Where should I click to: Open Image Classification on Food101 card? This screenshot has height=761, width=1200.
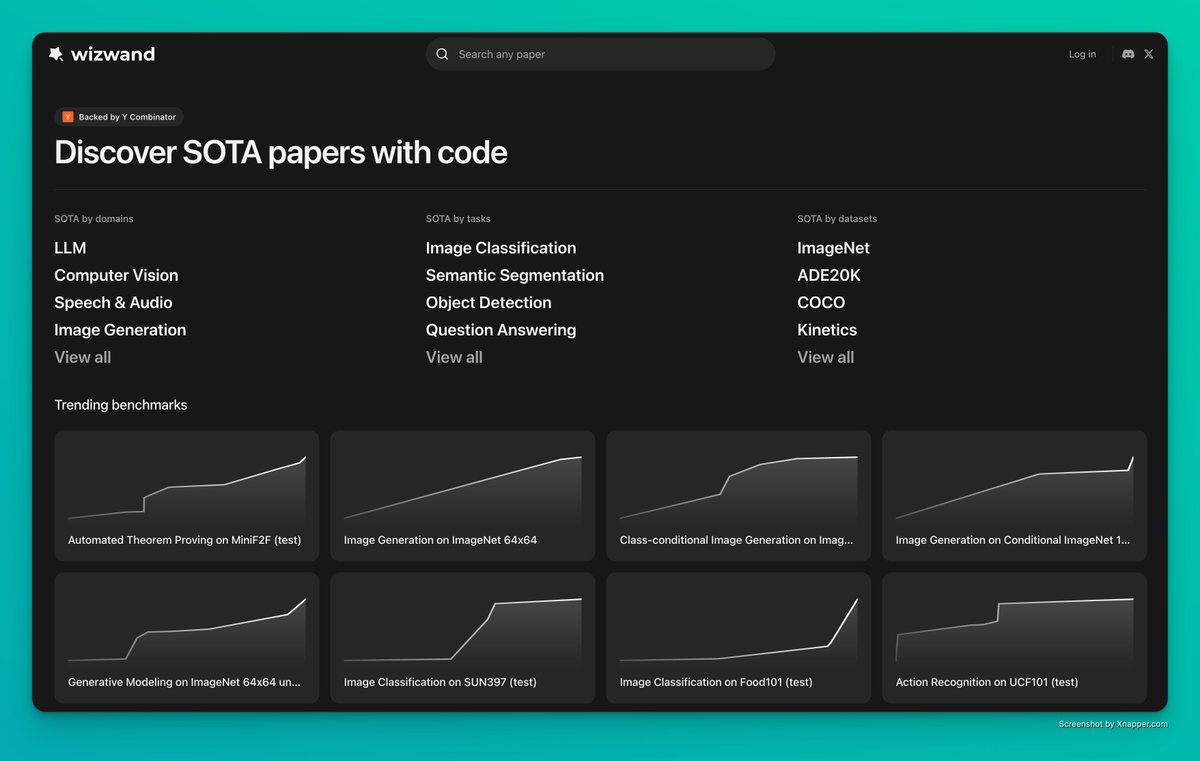[739, 638]
